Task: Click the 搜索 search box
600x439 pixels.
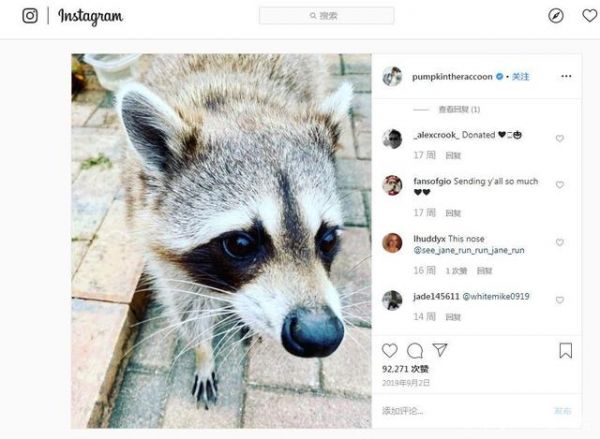Action: (x=326, y=16)
